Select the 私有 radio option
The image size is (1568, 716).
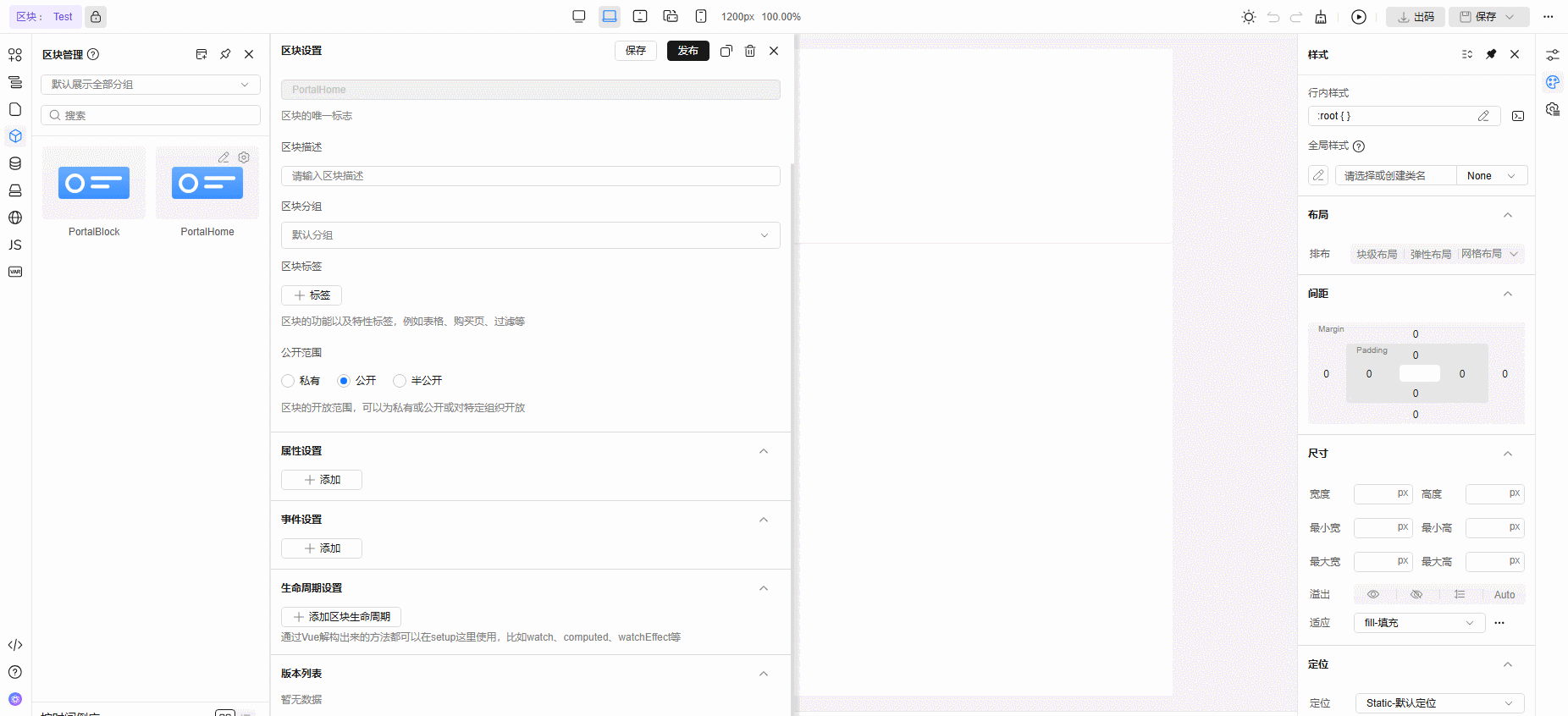coord(288,381)
